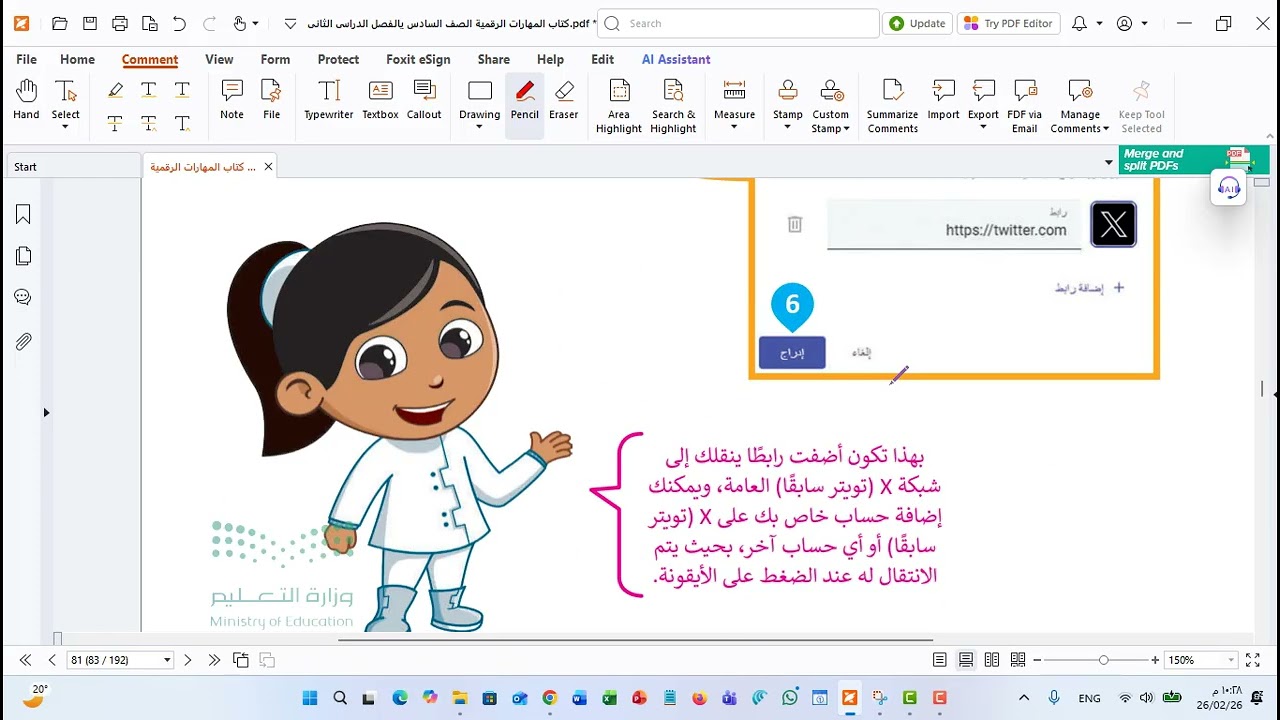Open the File menu
This screenshot has width=1280, height=720.
(x=27, y=59)
